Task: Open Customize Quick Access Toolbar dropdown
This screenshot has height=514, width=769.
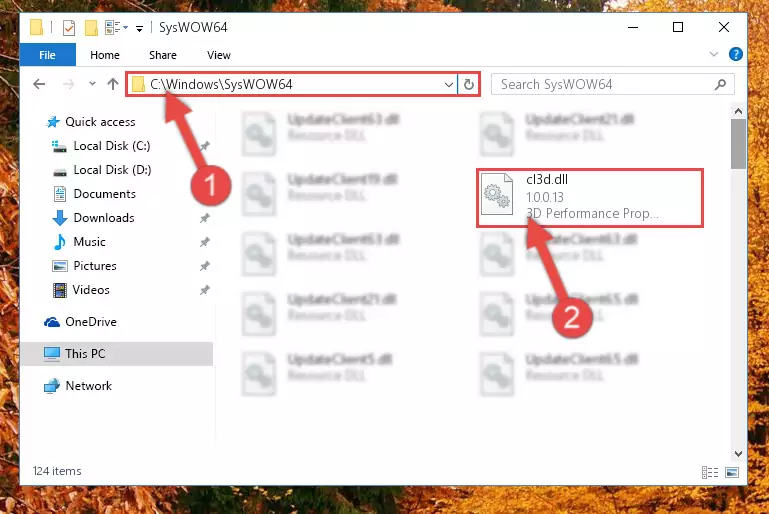Action: (139, 28)
